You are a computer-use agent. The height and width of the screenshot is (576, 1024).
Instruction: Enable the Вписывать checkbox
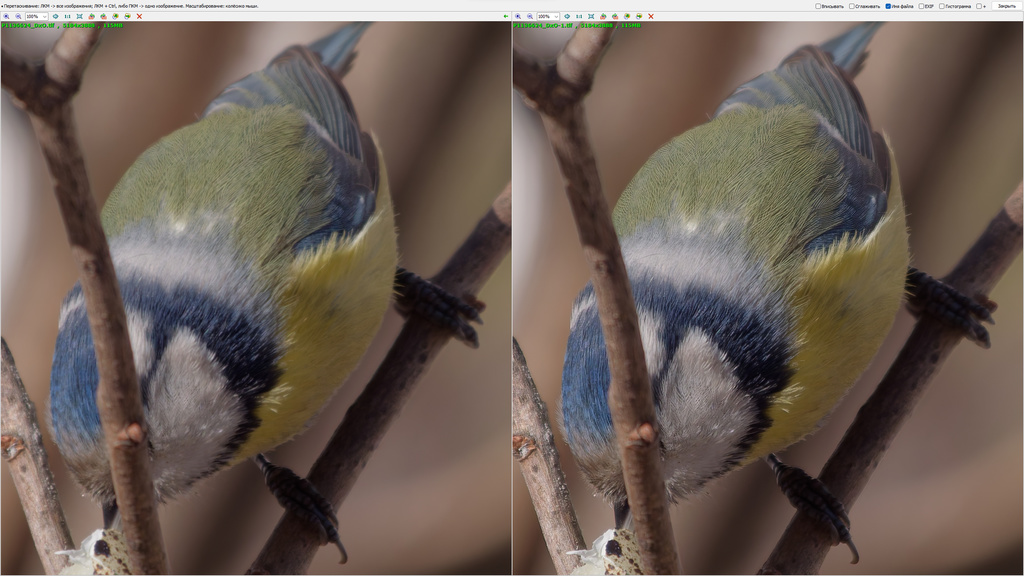click(818, 6)
